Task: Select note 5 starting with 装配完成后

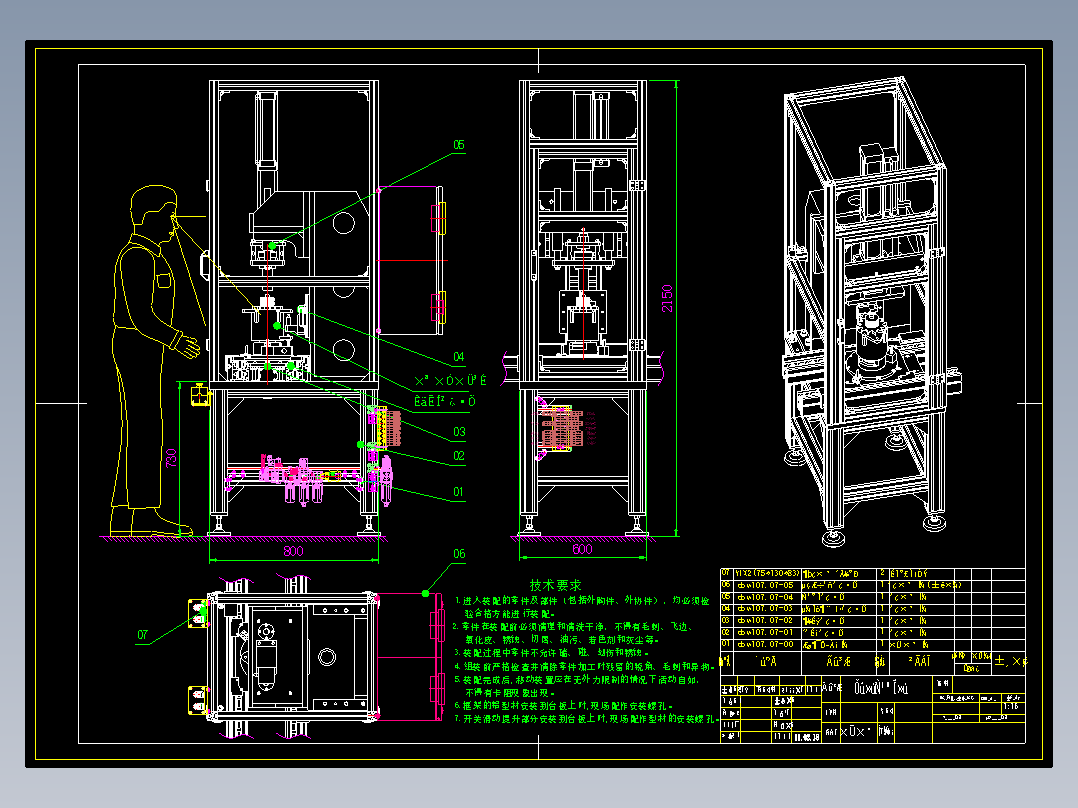Action: pos(578,686)
